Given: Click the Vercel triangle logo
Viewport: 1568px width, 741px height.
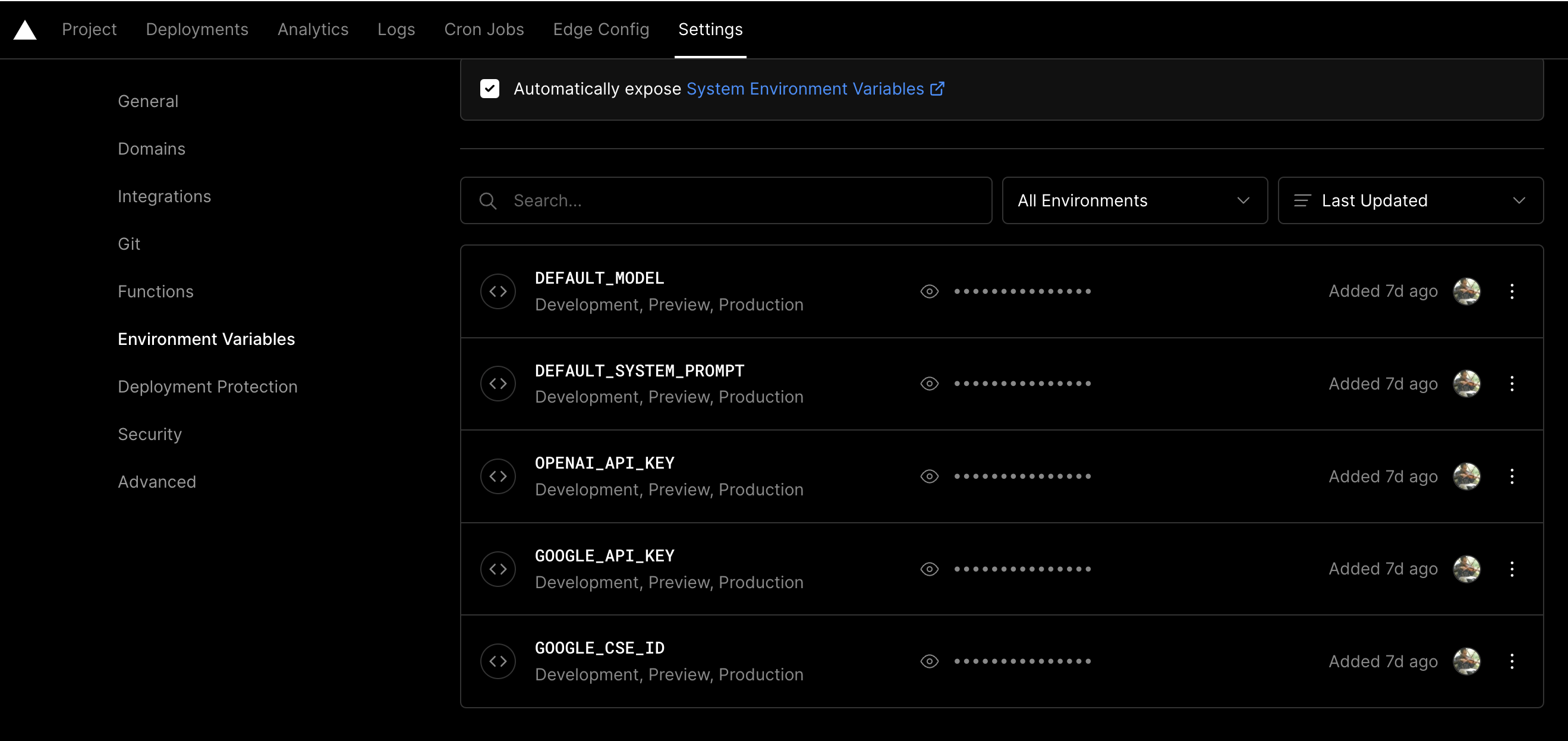Looking at the screenshot, I should point(24,29).
